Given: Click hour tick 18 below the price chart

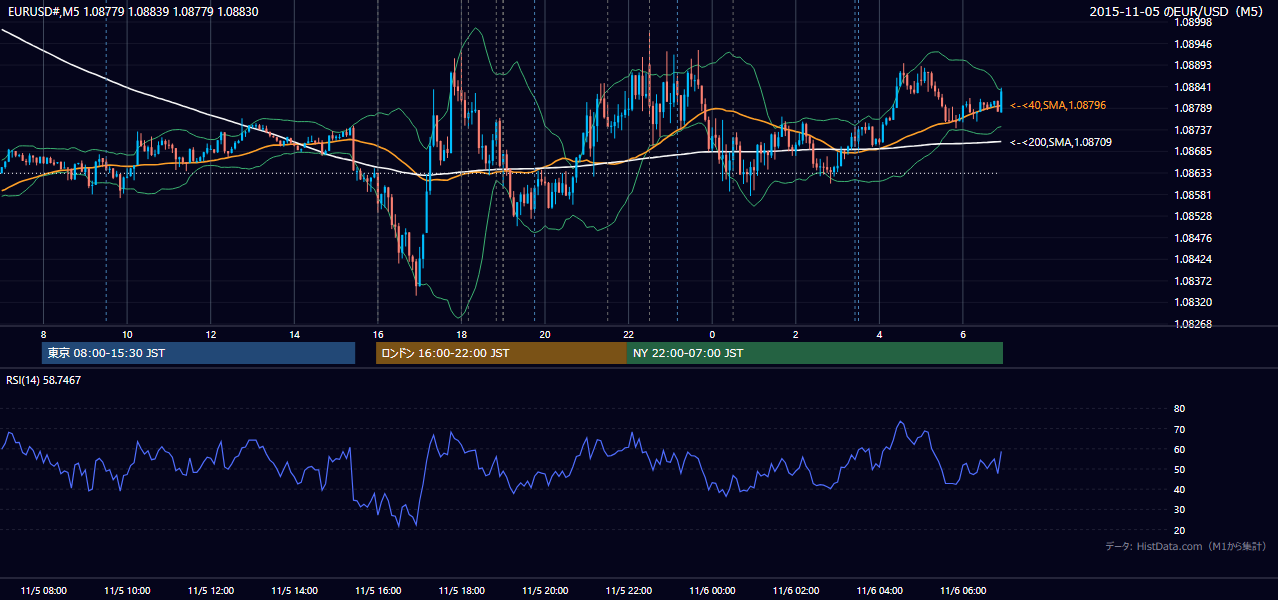Looking at the screenshot, I should (x=461, y=334).
